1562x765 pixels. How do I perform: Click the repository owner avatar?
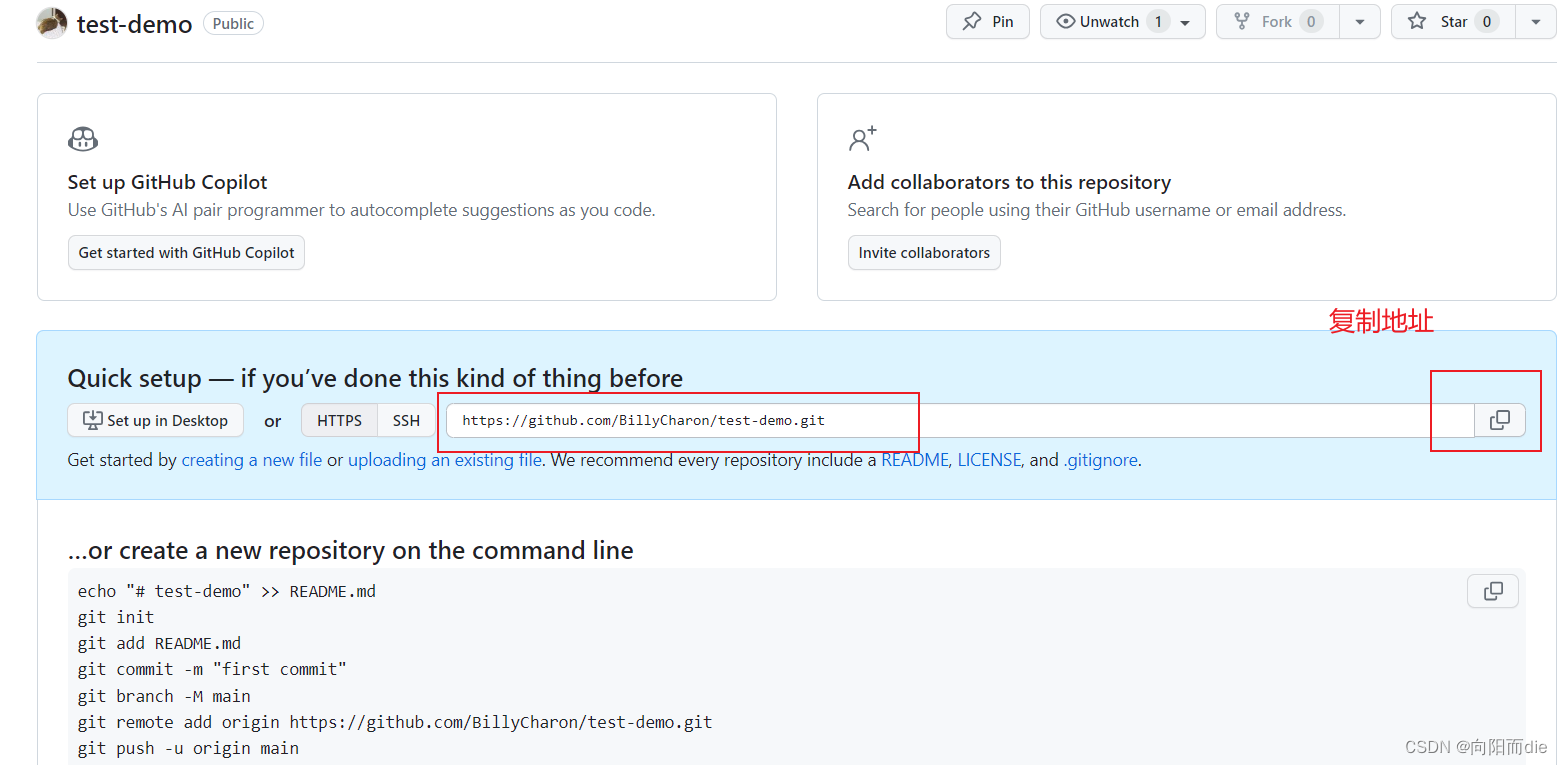point(52,23)
